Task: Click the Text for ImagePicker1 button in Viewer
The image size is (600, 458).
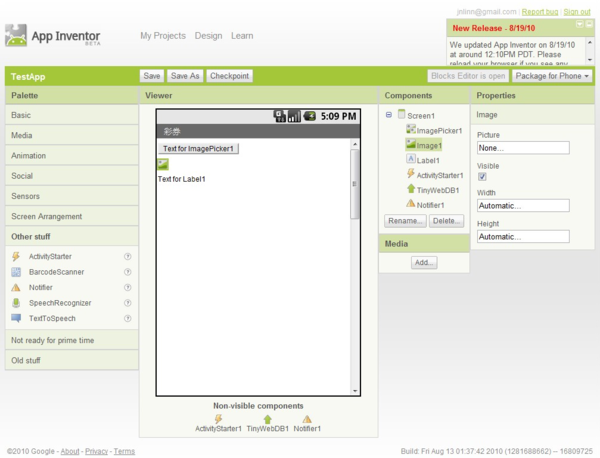Action: point(198,148)
